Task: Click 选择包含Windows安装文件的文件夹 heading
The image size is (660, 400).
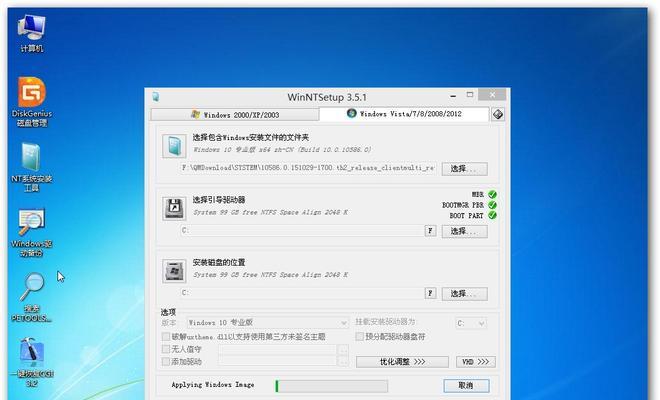Action: (x=251, y=138)
